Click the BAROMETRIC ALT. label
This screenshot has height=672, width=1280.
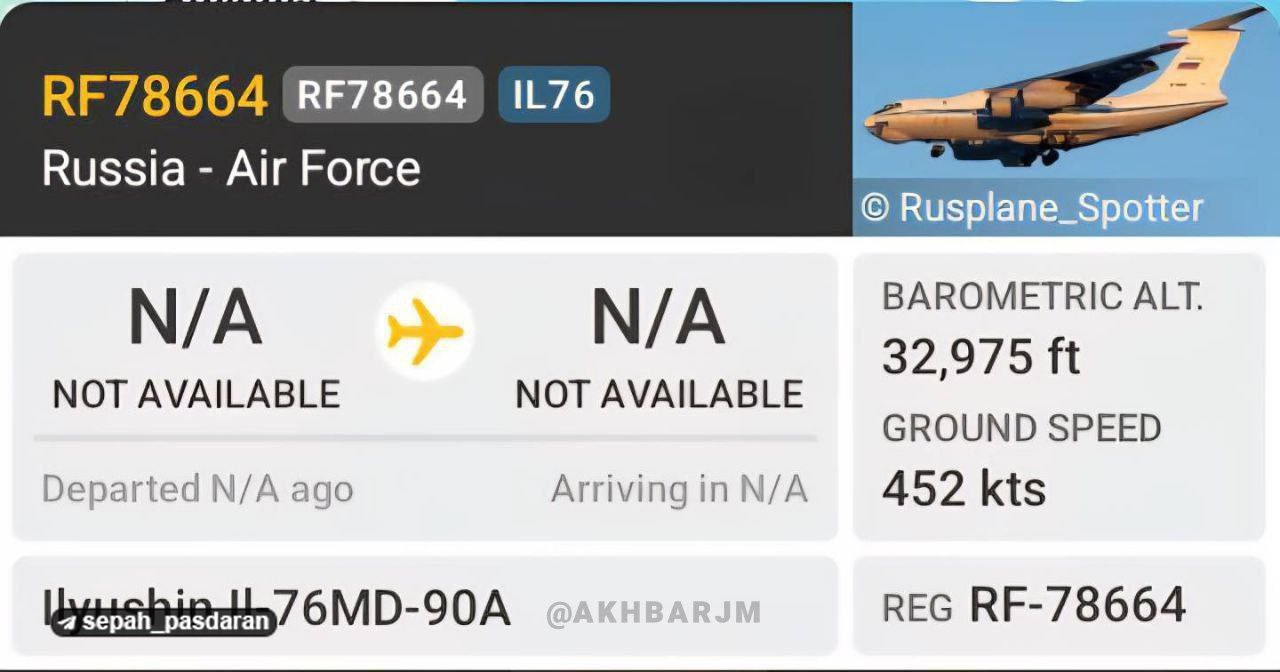click(1043, 297)
